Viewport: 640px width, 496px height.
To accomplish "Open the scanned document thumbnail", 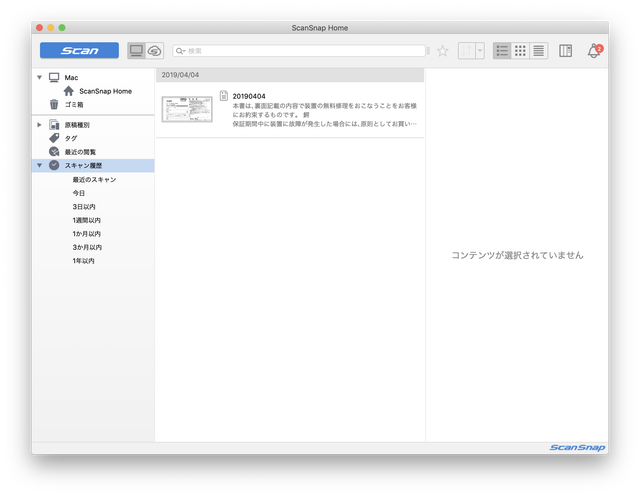I will click(187, 109).
